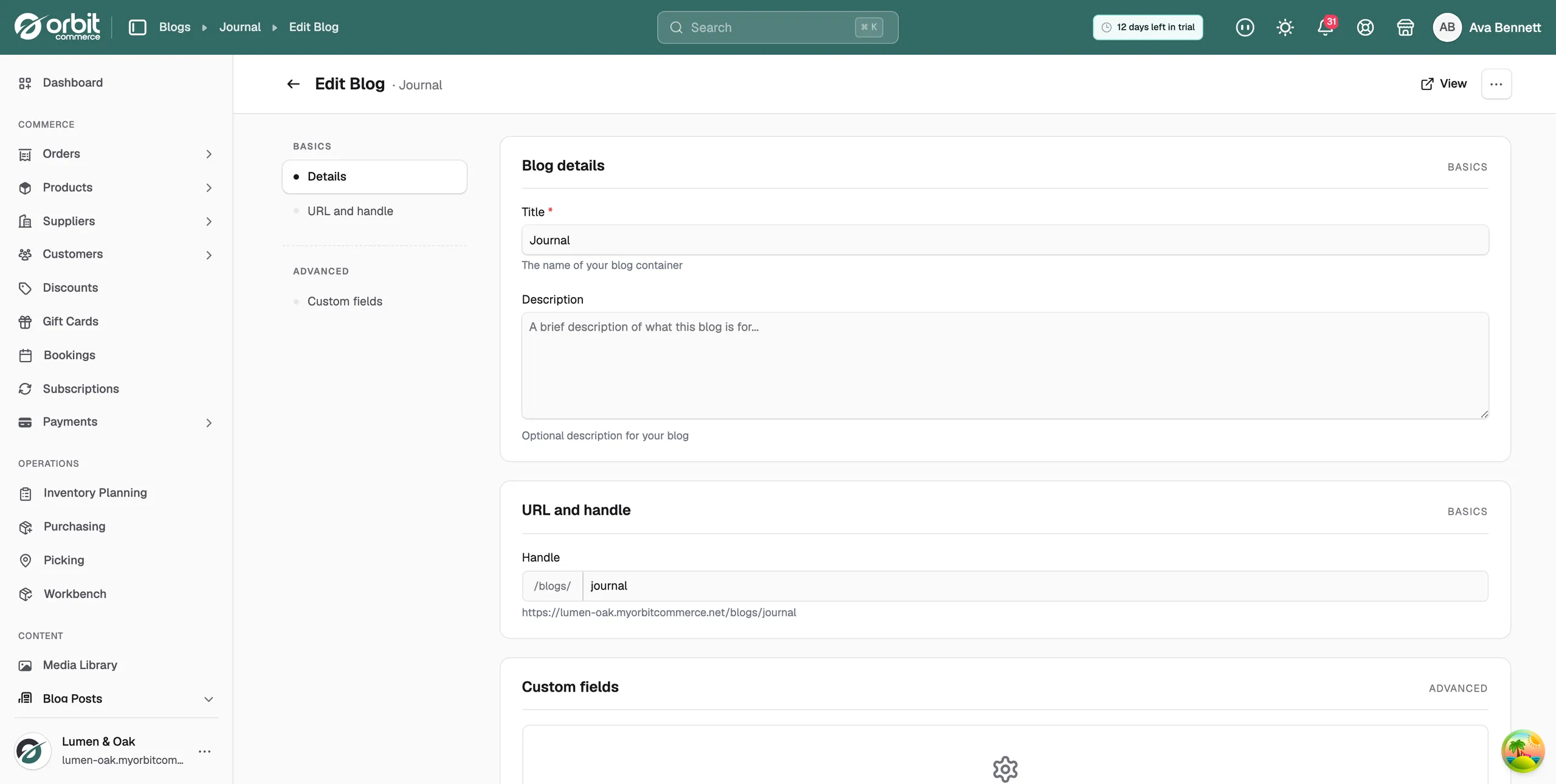Open the store options ellipsis for Lumen & Oak
This screenshot has width=1556, height=784.
[205, 752]
